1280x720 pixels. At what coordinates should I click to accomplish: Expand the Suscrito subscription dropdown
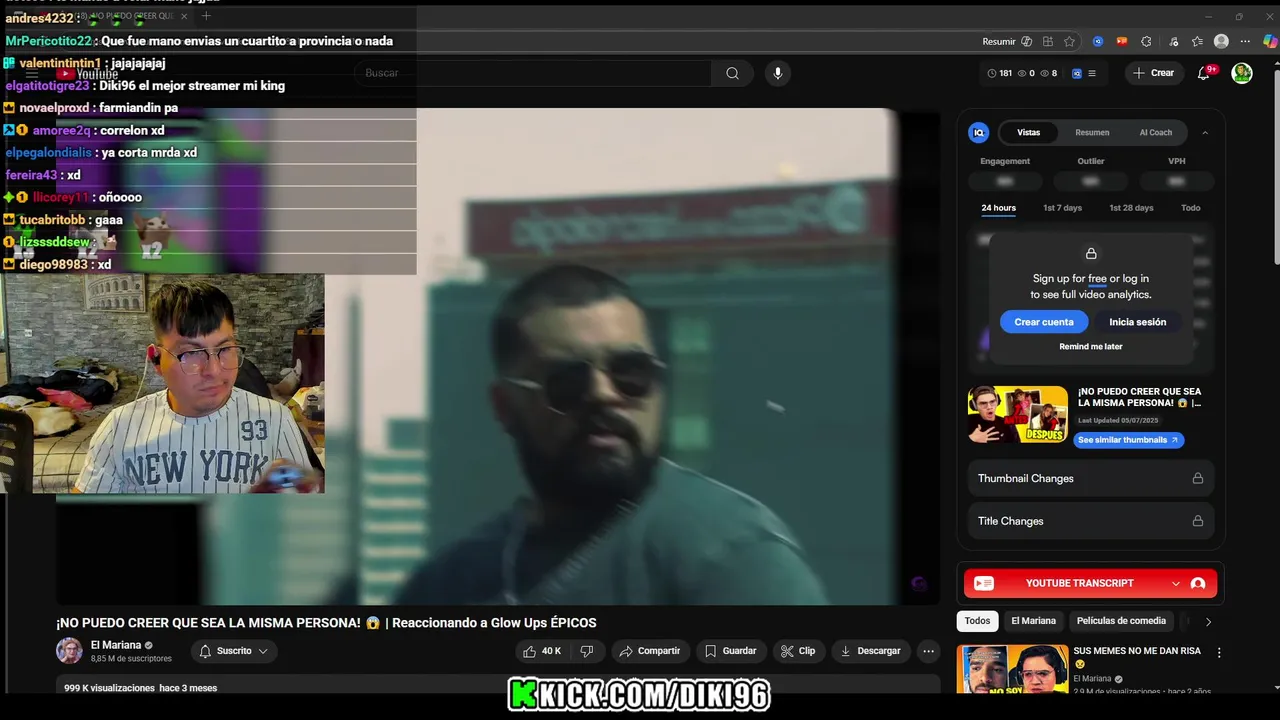234,651
